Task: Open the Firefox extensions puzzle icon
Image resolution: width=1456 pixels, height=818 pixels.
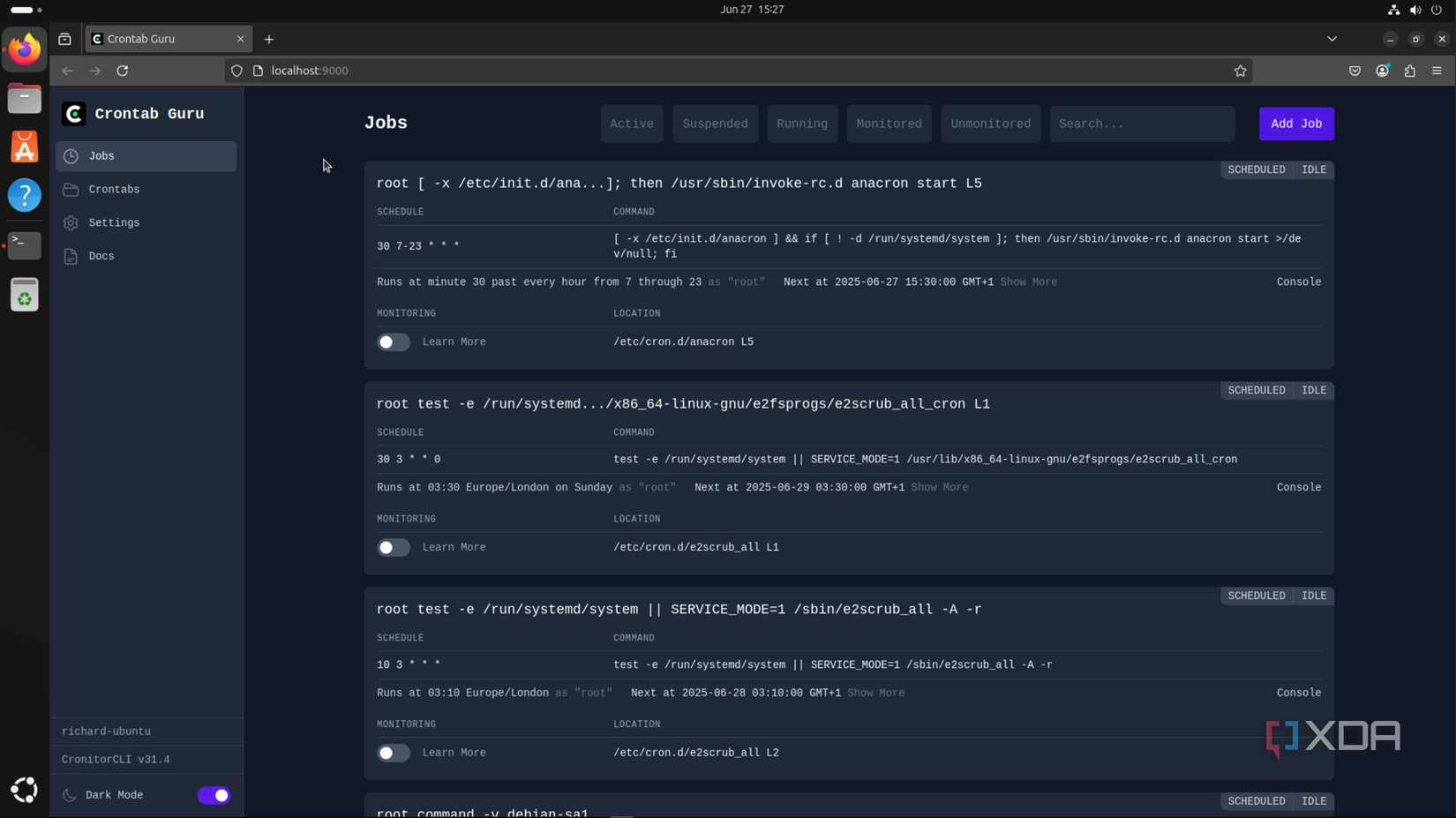Action: [x=1409, y=71]
